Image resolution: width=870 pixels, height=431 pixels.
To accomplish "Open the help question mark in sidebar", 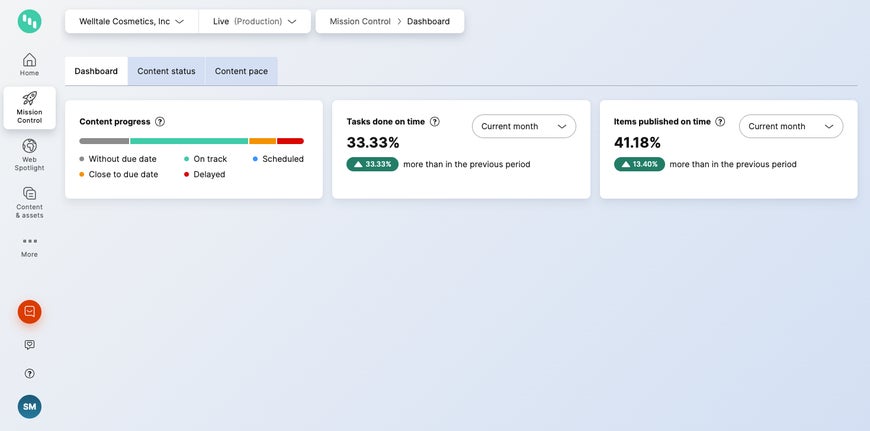I will 29,373.
